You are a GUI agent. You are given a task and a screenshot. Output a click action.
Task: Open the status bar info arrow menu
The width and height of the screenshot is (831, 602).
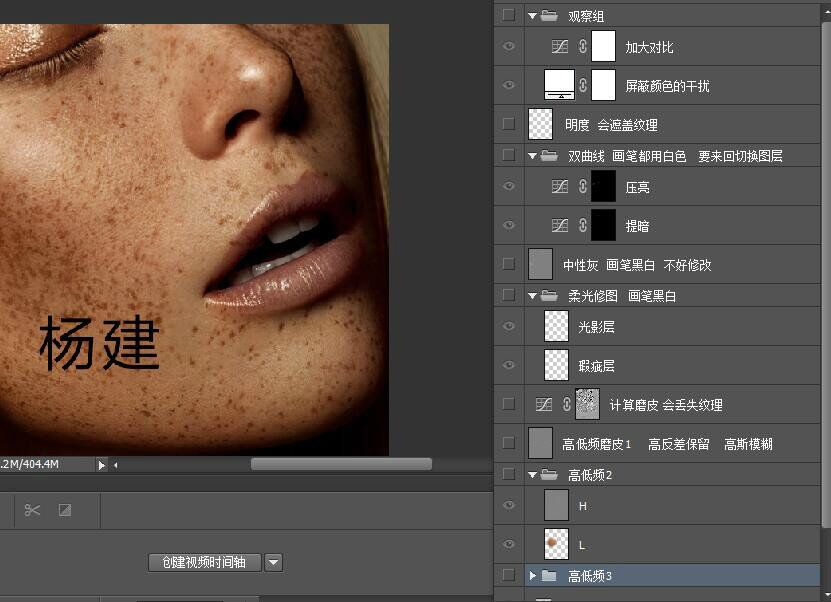pyautogui.click(x=101, y=464)
